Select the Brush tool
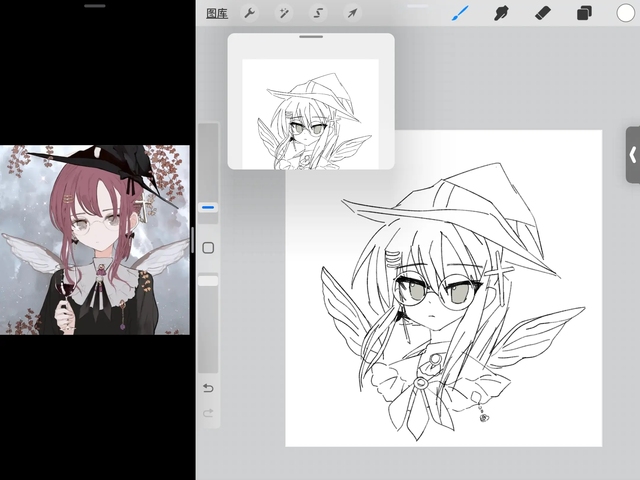The height and width of the screenshot is (480, 640). (x=460, y=13)
